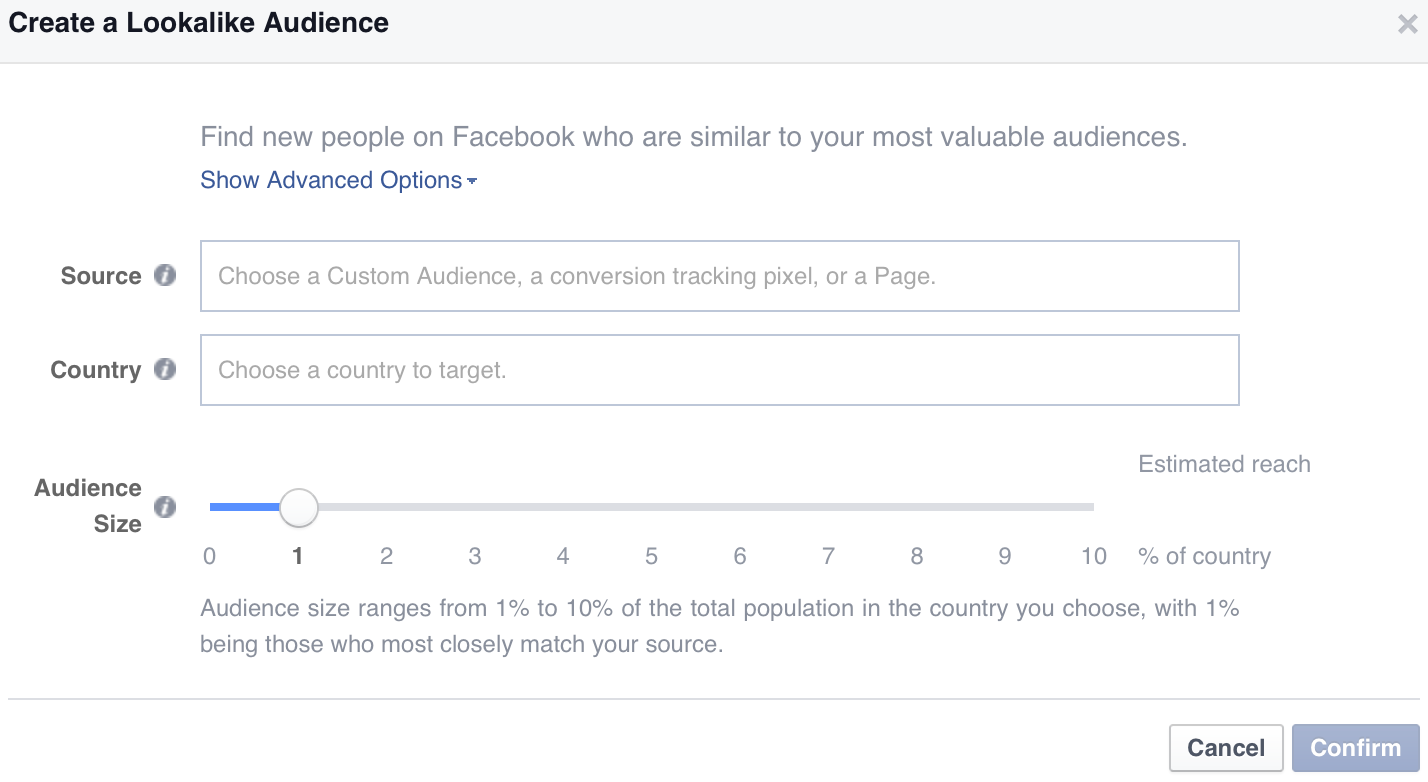Screen dimensions: 1428x782
Task: Click the slider tick label 5
Action: pos(651,556)
